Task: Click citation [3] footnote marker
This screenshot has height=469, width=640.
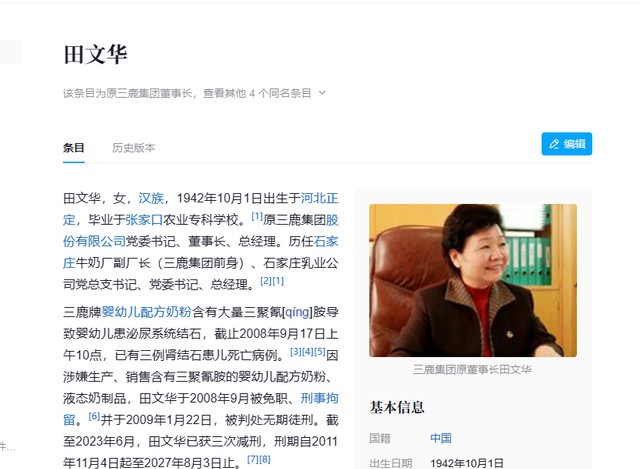Action: [296, 351]
